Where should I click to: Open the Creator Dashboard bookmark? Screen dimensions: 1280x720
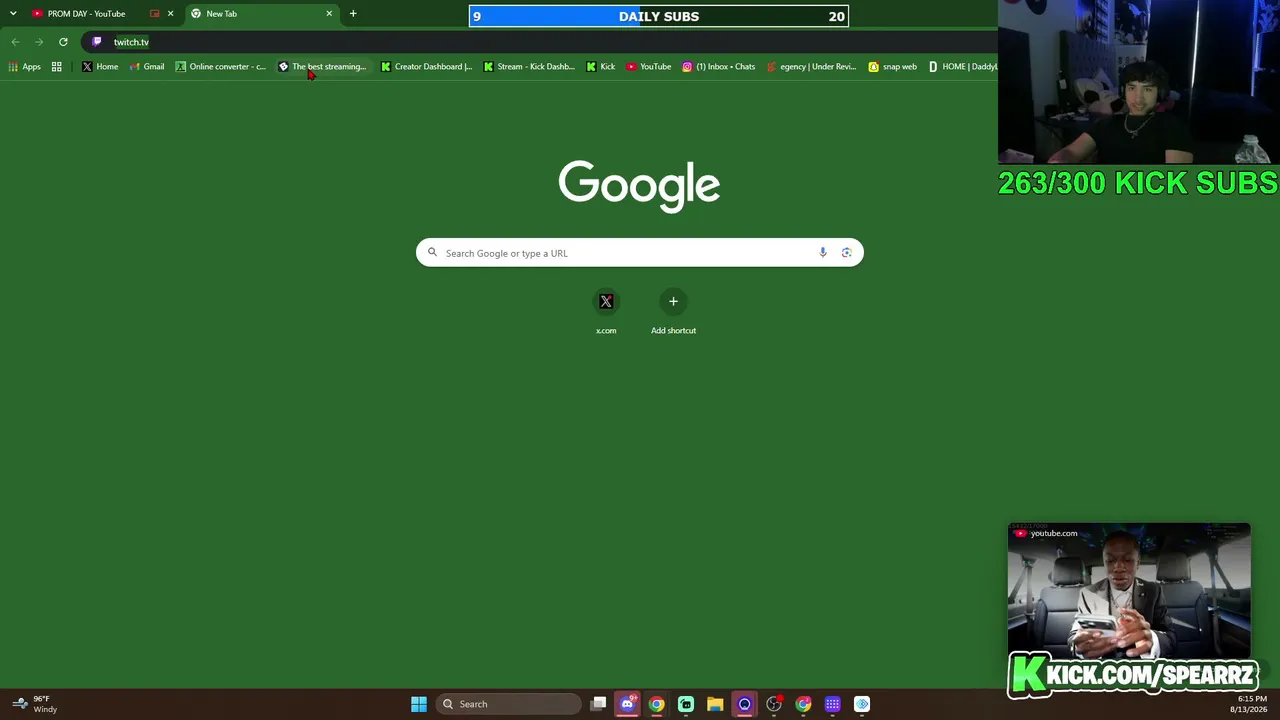(x=426, y=67)
